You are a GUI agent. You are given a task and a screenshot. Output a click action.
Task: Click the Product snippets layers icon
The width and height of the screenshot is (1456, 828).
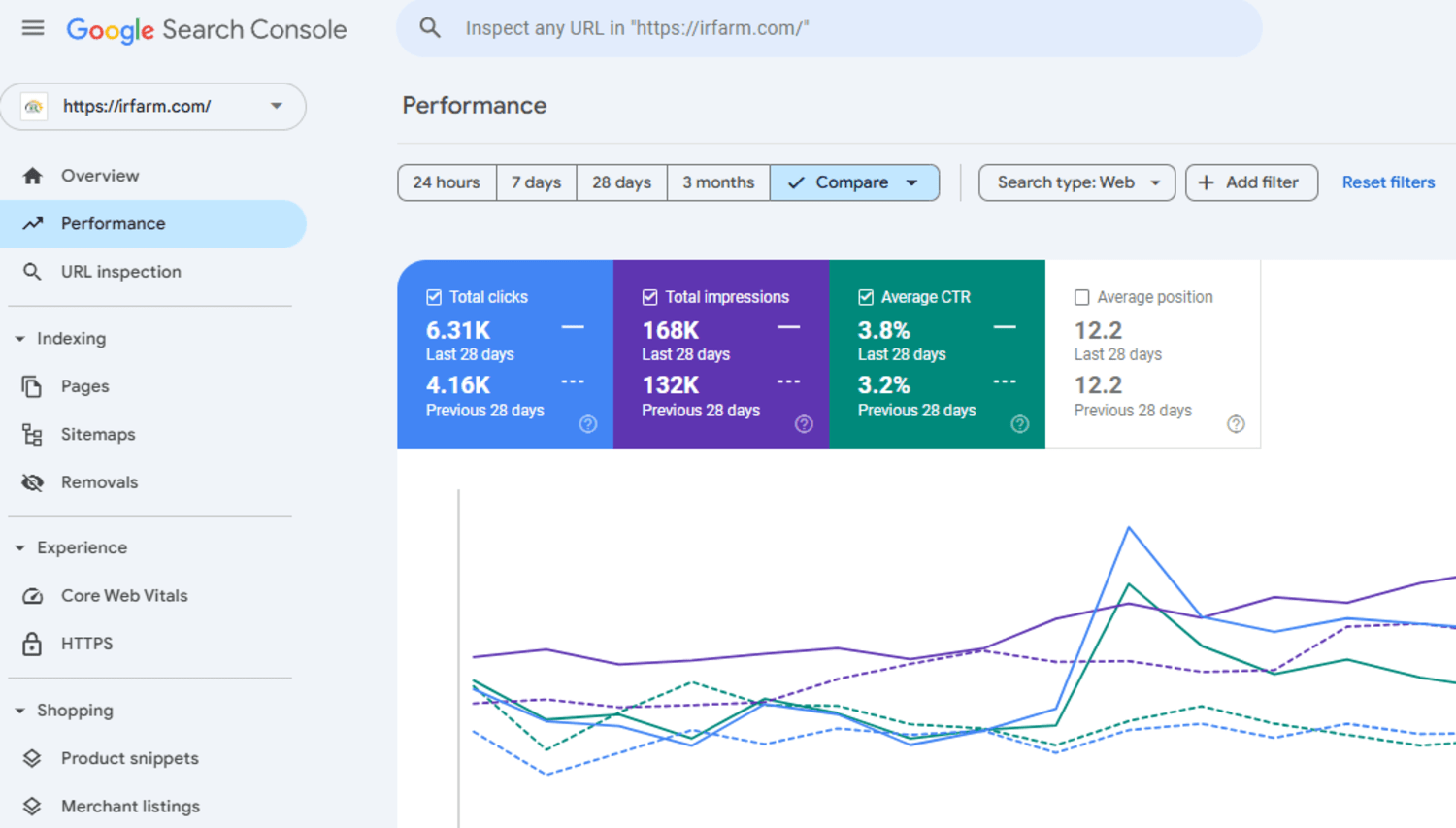click(x=32, y=758)
